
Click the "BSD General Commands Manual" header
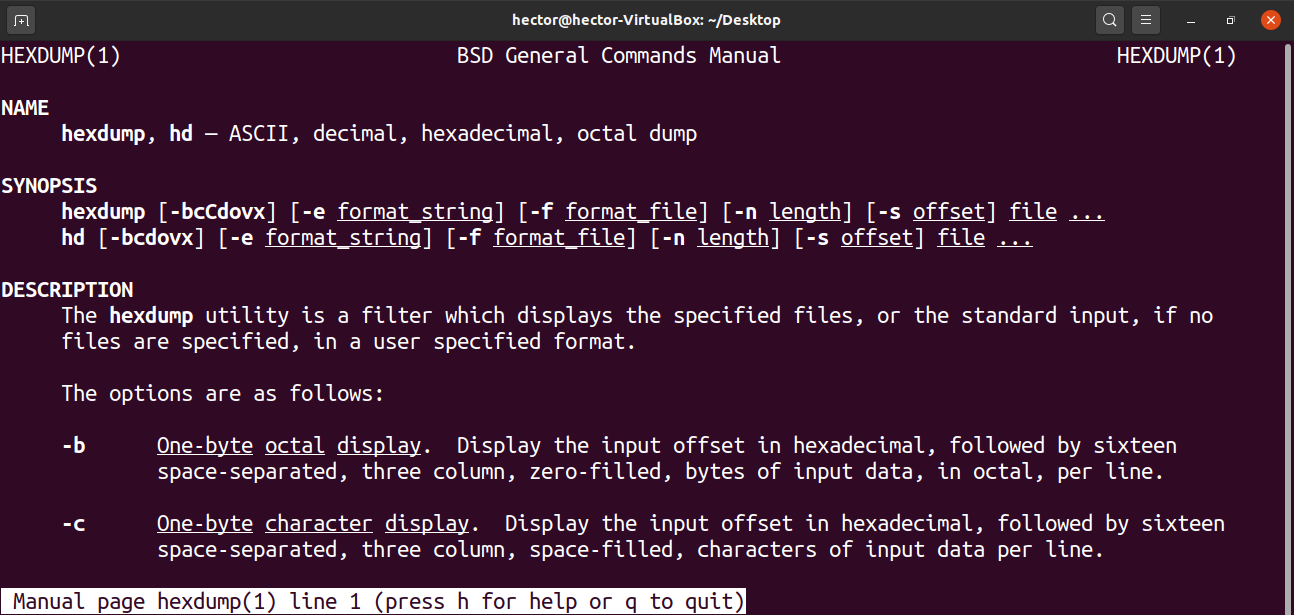pyautogui.click(x=618, y=56)
